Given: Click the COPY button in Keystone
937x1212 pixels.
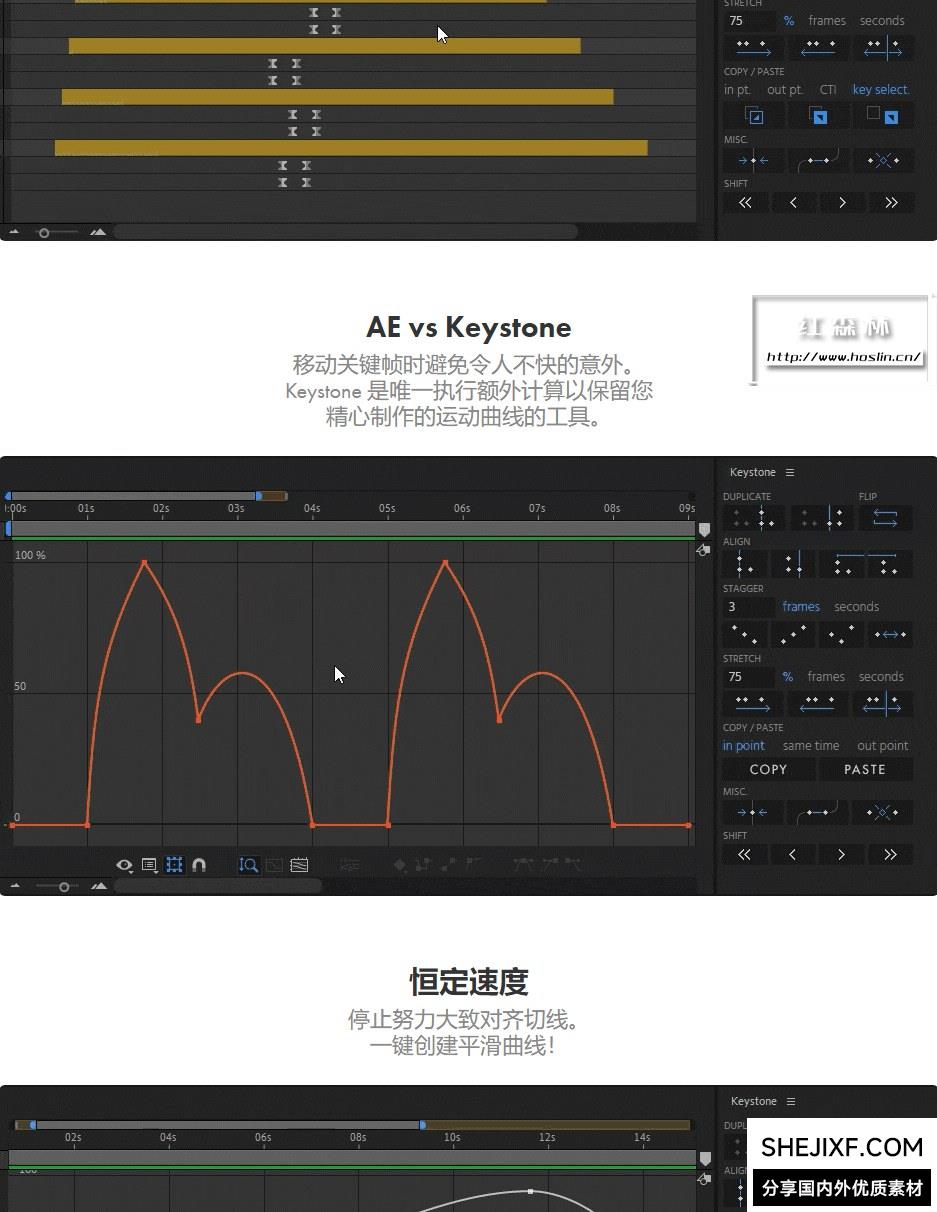Looking at the screenshot, I should point(768,769).
